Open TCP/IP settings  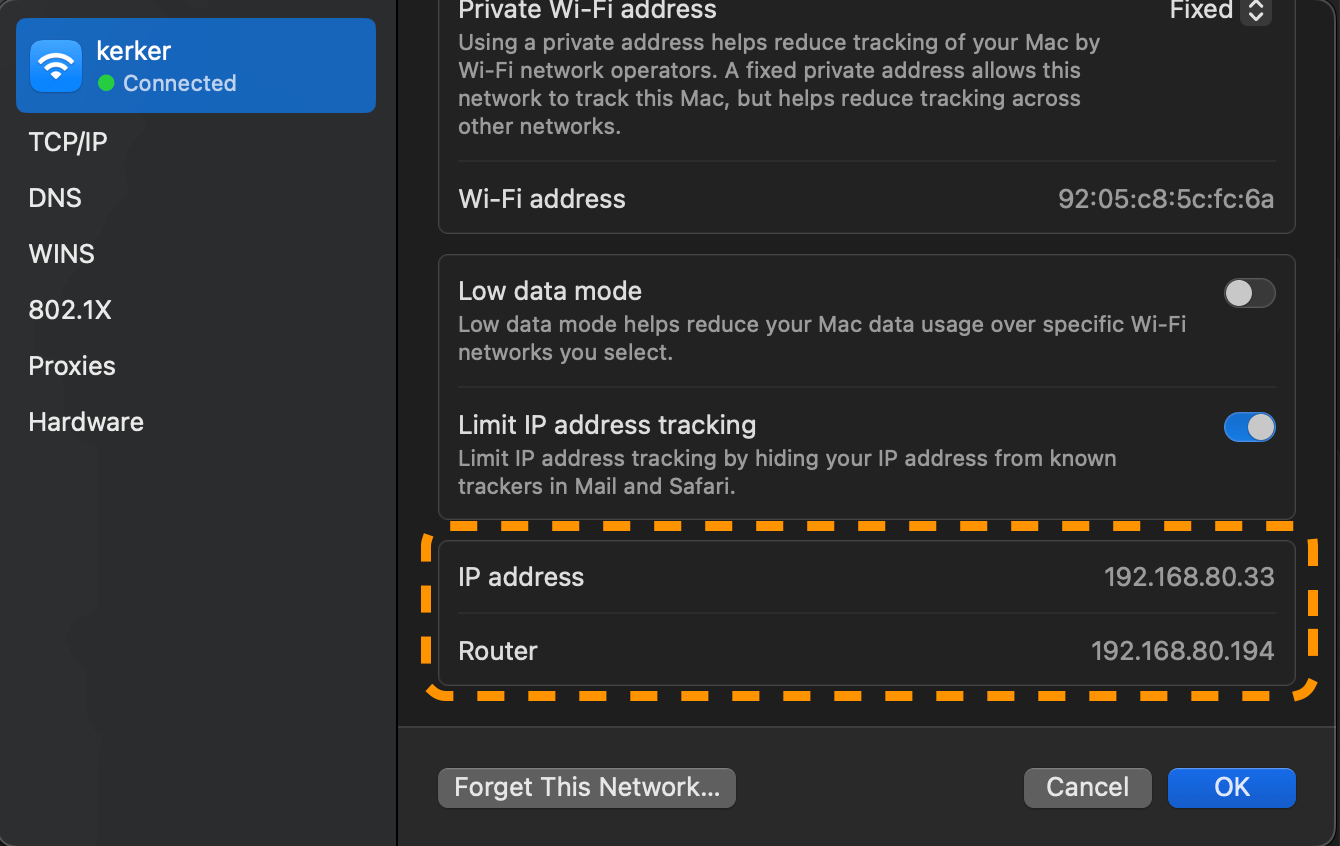click(x=67, y=141)
